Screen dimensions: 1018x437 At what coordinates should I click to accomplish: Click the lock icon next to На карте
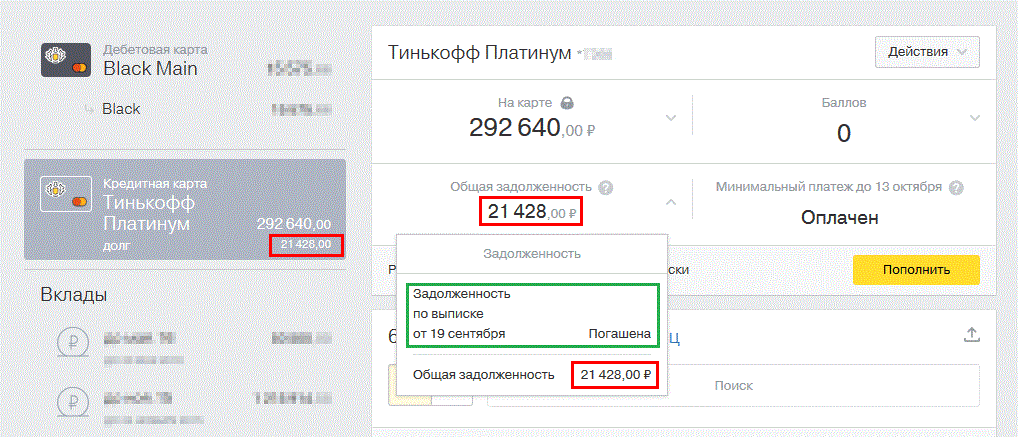(x=568, y=103)
